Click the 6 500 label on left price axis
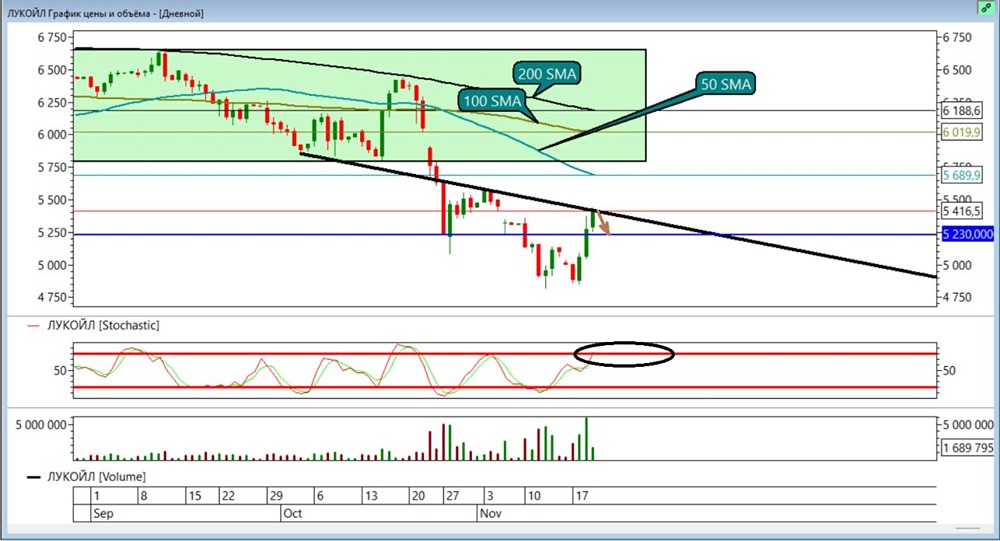1000x541 pixels. 52,70
